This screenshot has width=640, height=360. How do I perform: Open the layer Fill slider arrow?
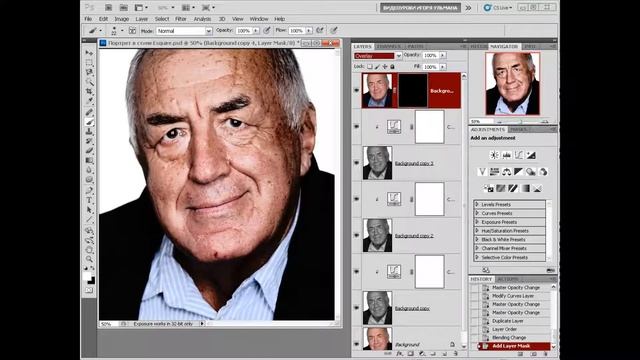pos(443,67)
